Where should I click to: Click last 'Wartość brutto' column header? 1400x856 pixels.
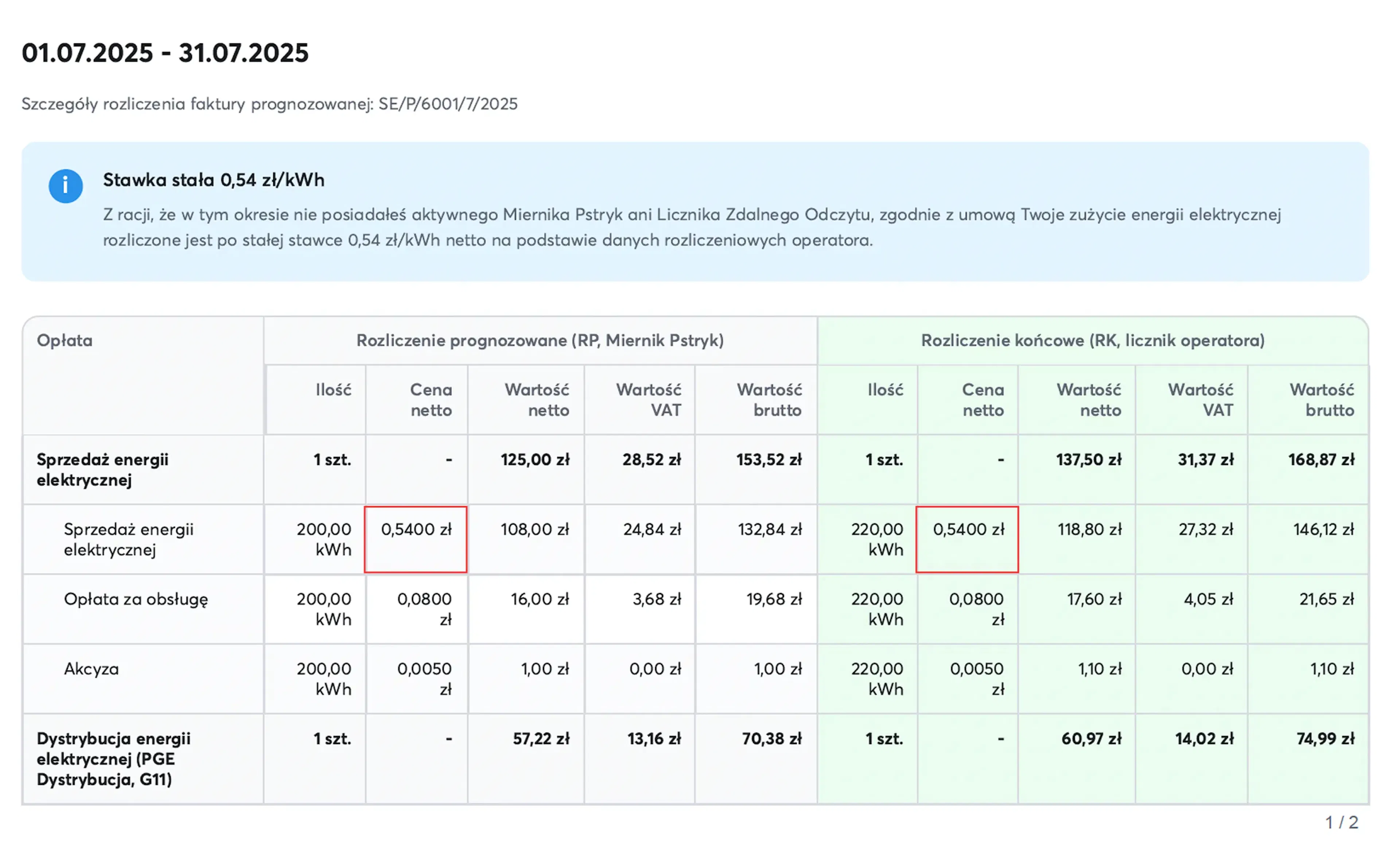1322,400
